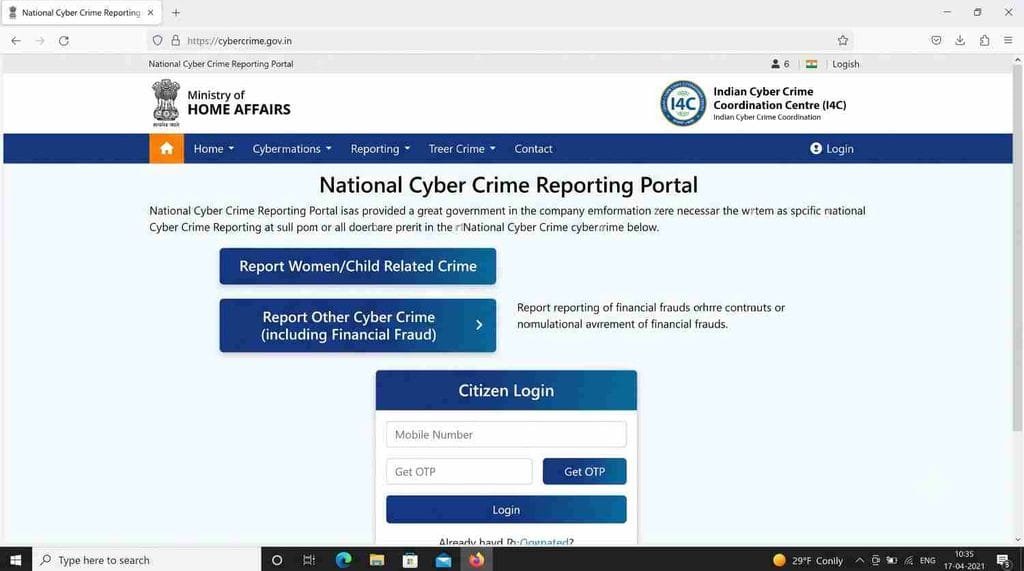Open the notification center icon
Image resolution: width=1024 pixels, height=571 pixels.
point(1004,560)
